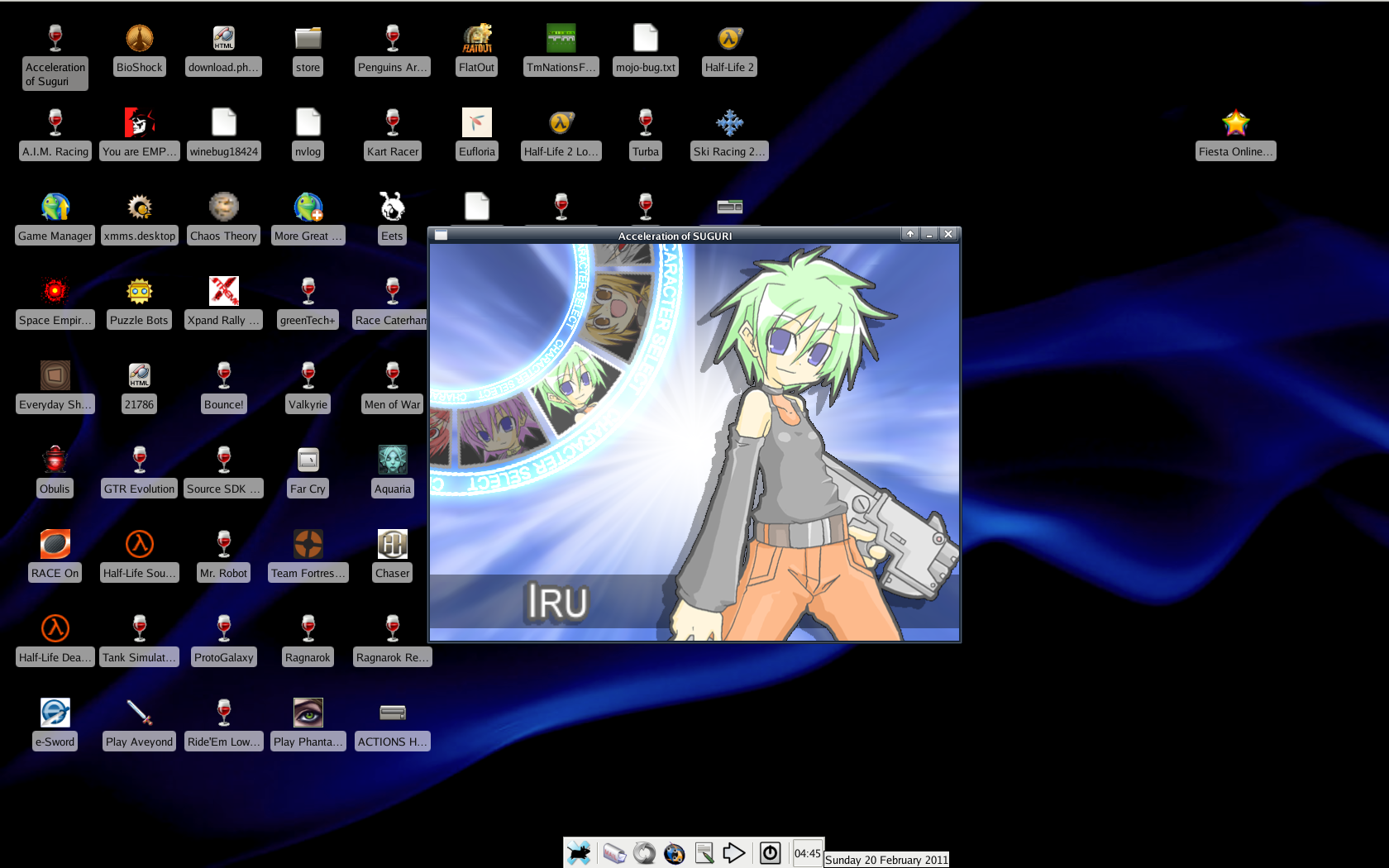Click the roll-up arrow on the SUGURI title bar
The height and width of the screenshot is (868, 1389).
tap(909, 234)
